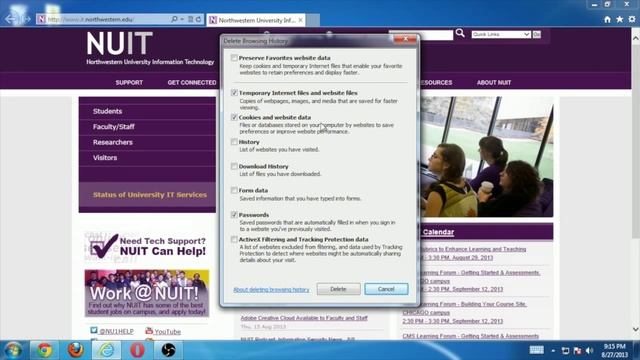Check the Download History checkbox
The image size is (640, 360).
234,166
